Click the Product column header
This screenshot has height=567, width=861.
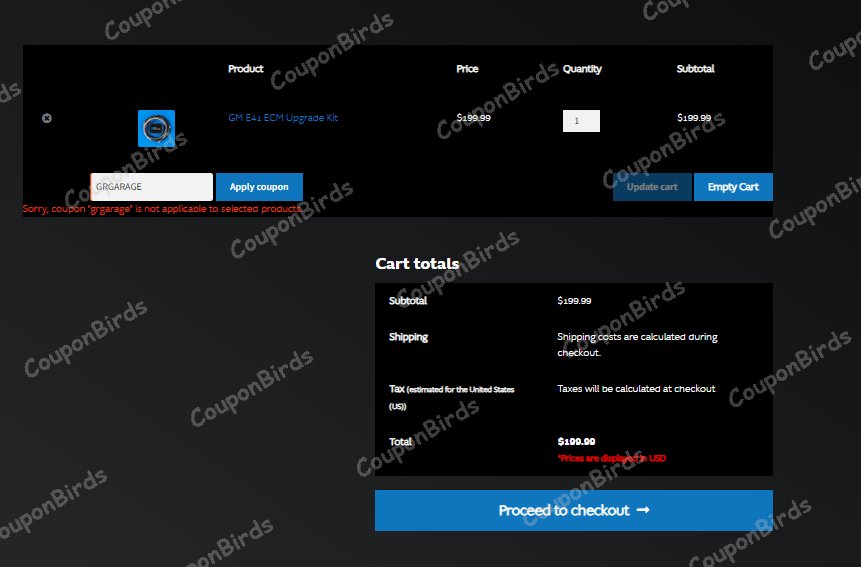coord(246,69)
